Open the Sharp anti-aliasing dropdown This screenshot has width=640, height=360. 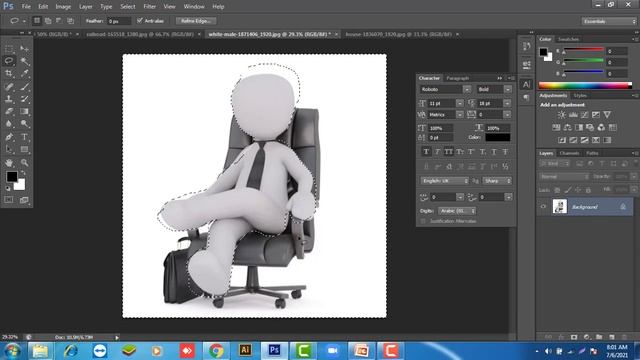[x=496, y=181]
